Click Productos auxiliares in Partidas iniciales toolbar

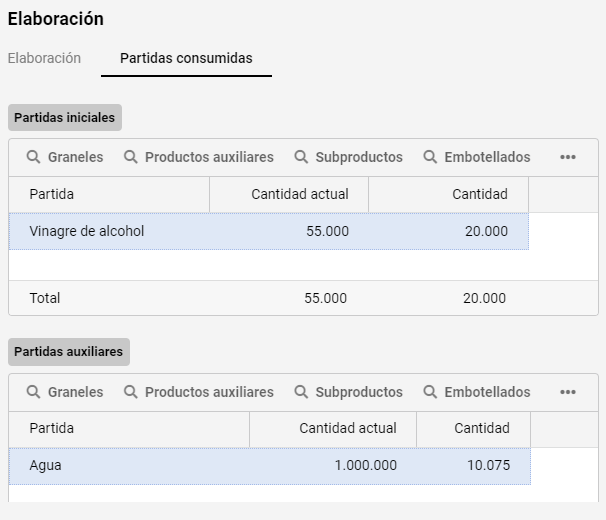(x=199, y=157)
